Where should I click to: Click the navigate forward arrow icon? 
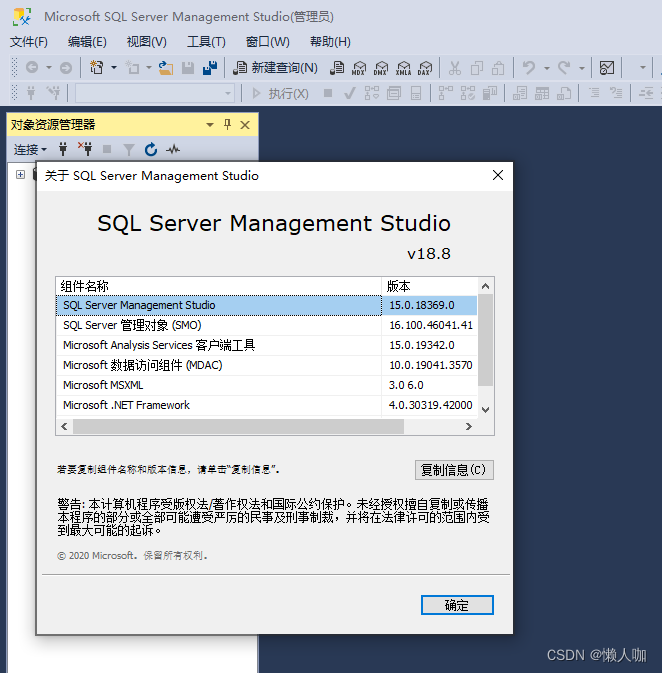coord(65,68)
